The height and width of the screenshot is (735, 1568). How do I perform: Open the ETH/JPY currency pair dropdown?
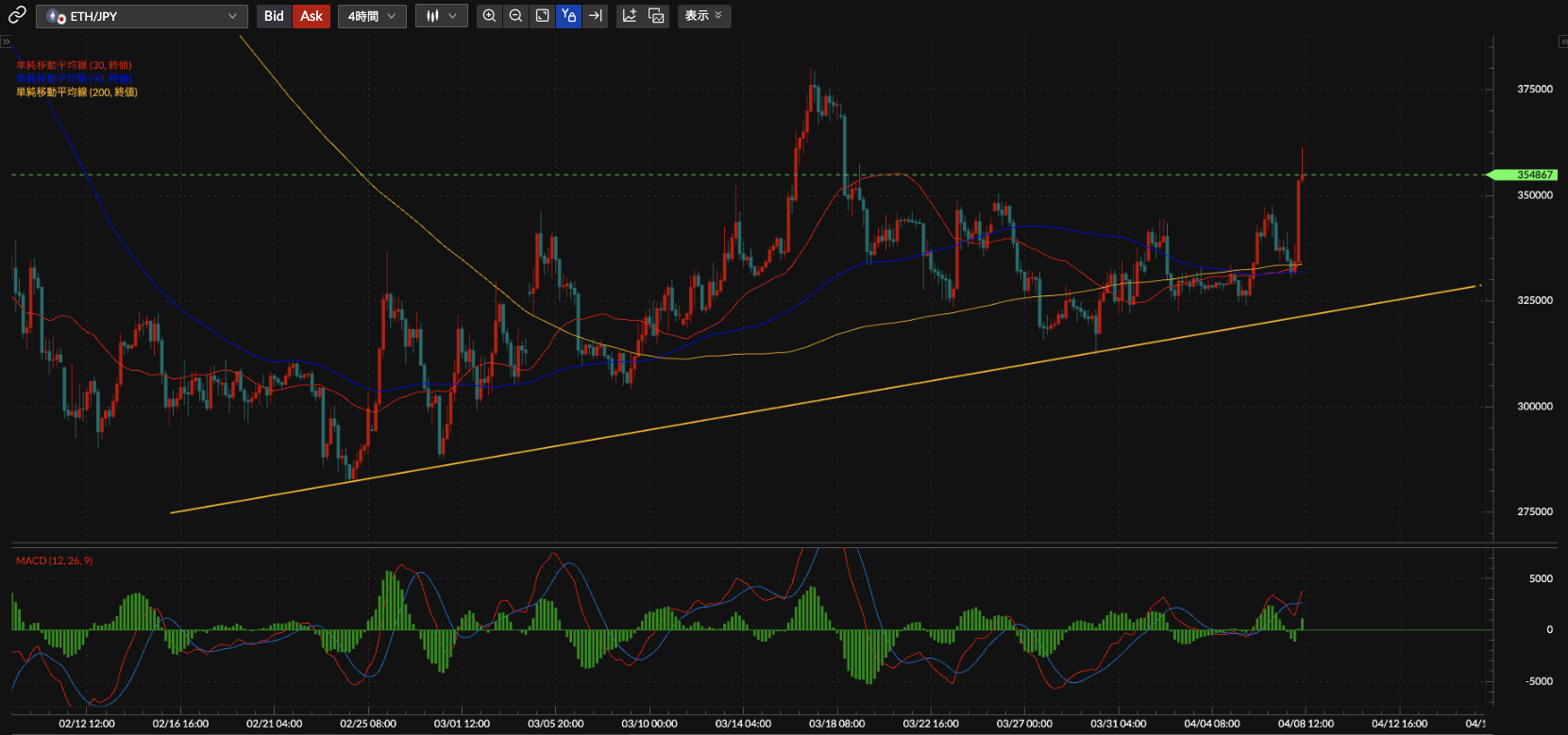(143, 16)
